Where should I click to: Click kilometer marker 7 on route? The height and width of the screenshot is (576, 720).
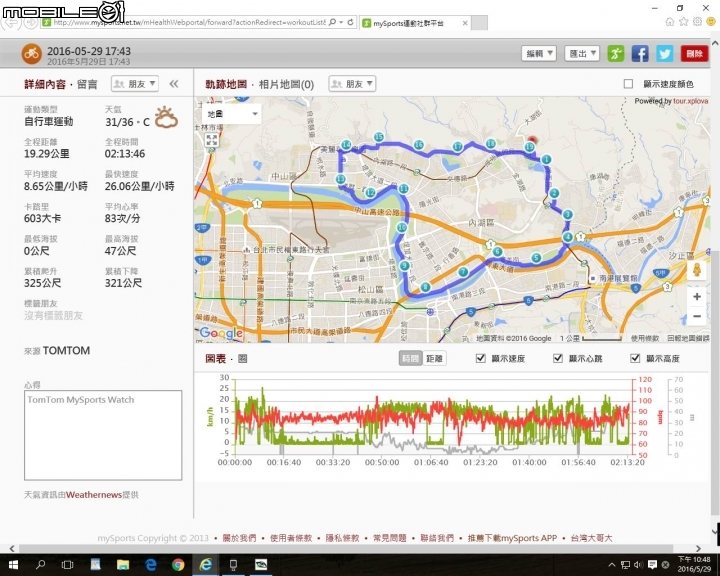click(463, 272)
